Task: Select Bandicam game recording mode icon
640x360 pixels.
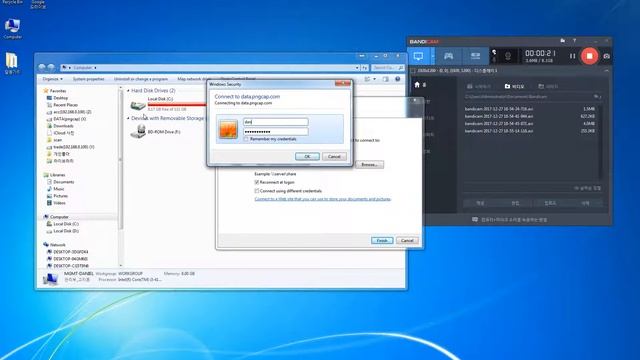Action: [448, 56]
